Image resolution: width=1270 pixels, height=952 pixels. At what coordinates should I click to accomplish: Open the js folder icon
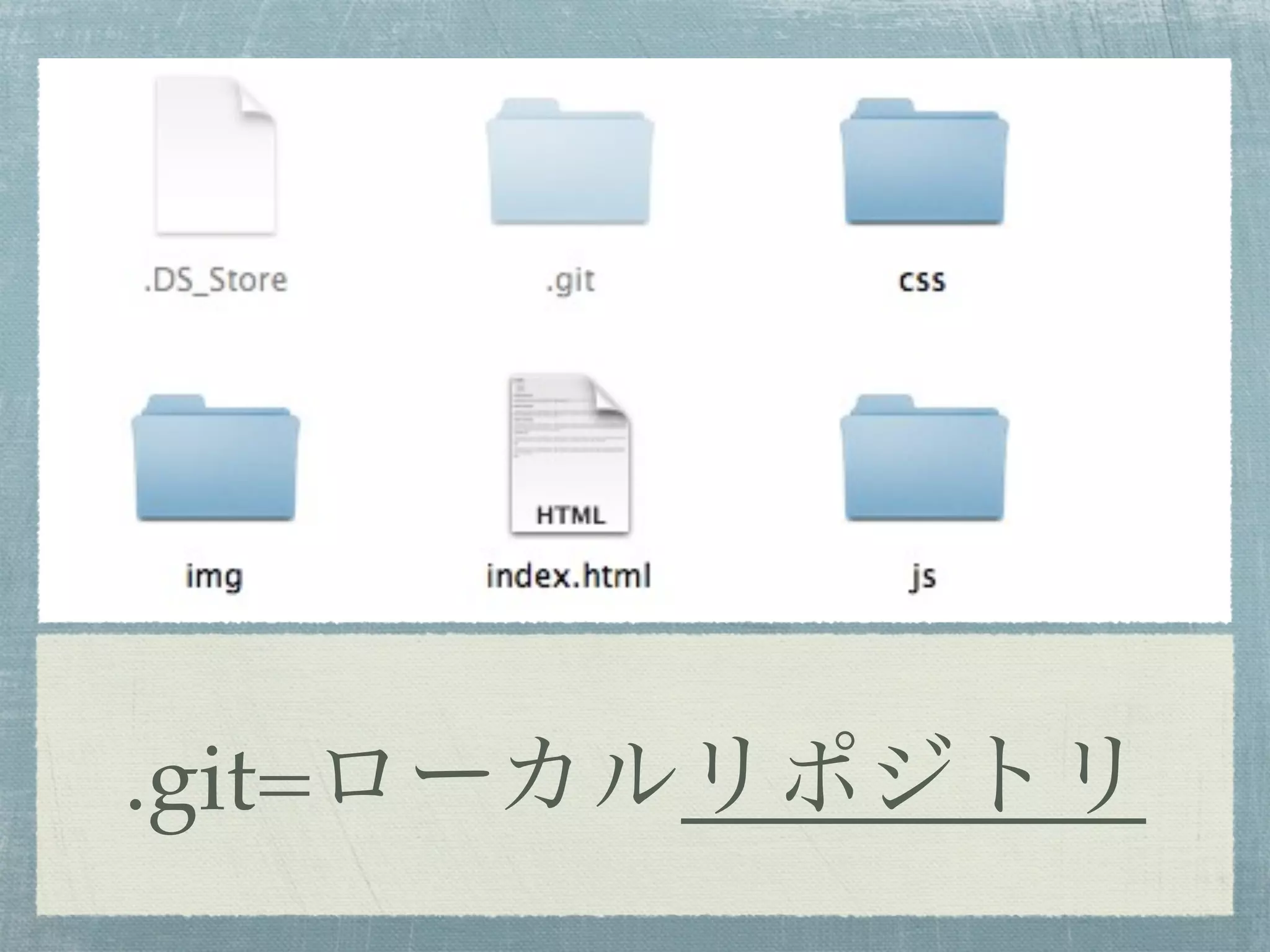(x=924, y=458)
